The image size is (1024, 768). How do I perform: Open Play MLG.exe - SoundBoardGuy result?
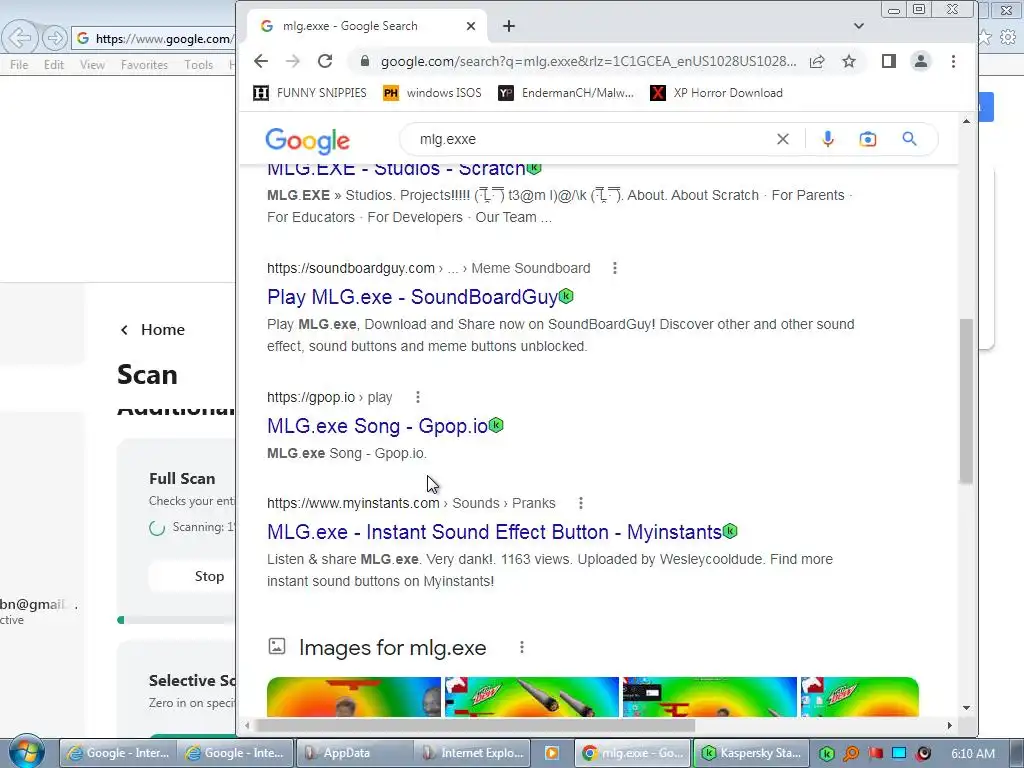pyautogui.click(x=412, y=297)
